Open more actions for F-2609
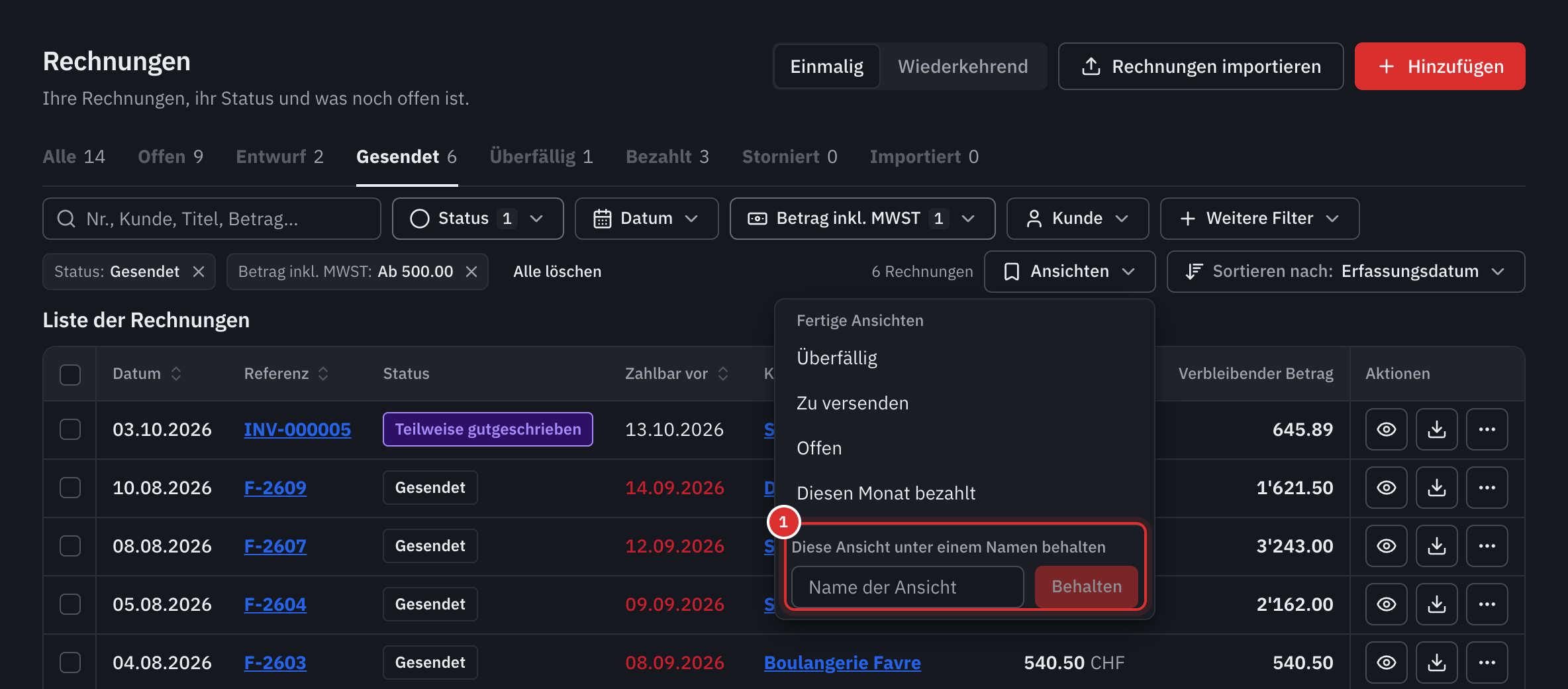The image size is (1568, 689). tap(1487, 488)
